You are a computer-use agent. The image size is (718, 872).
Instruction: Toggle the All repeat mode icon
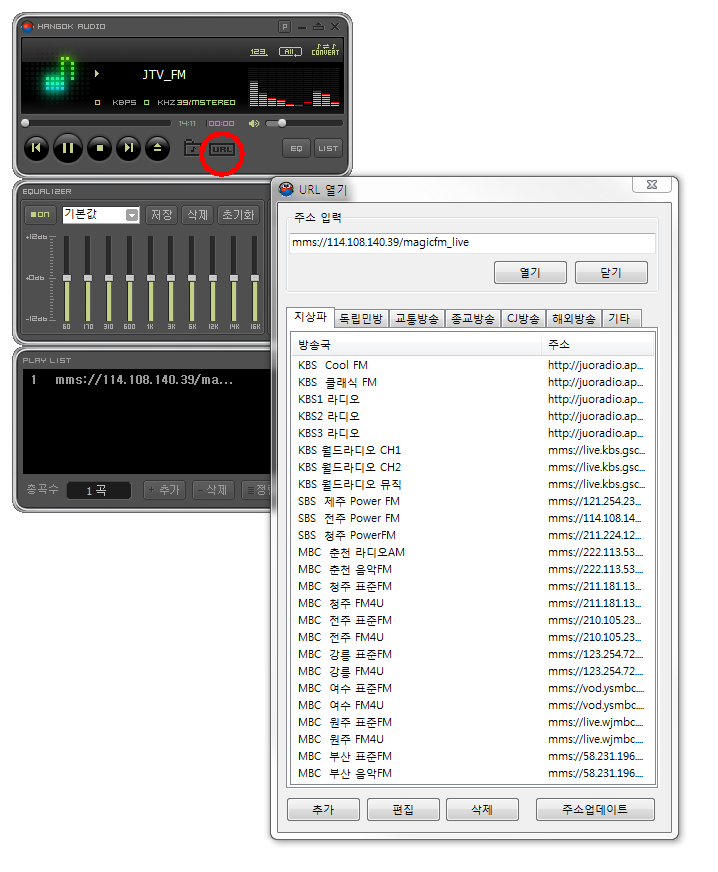tap(290, 52)
